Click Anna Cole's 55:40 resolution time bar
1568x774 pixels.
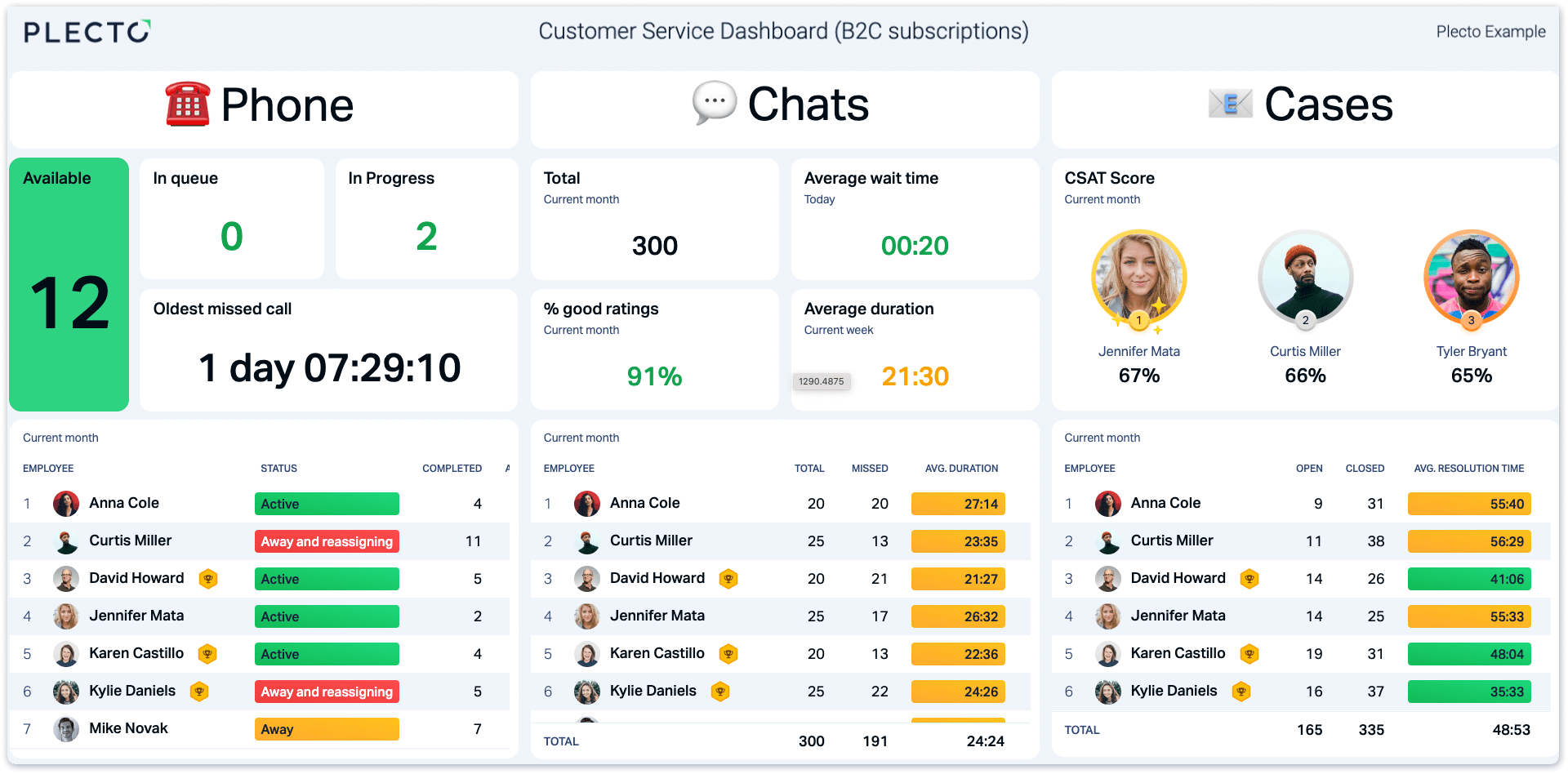pyautogui.click(x=1469, y=504)
